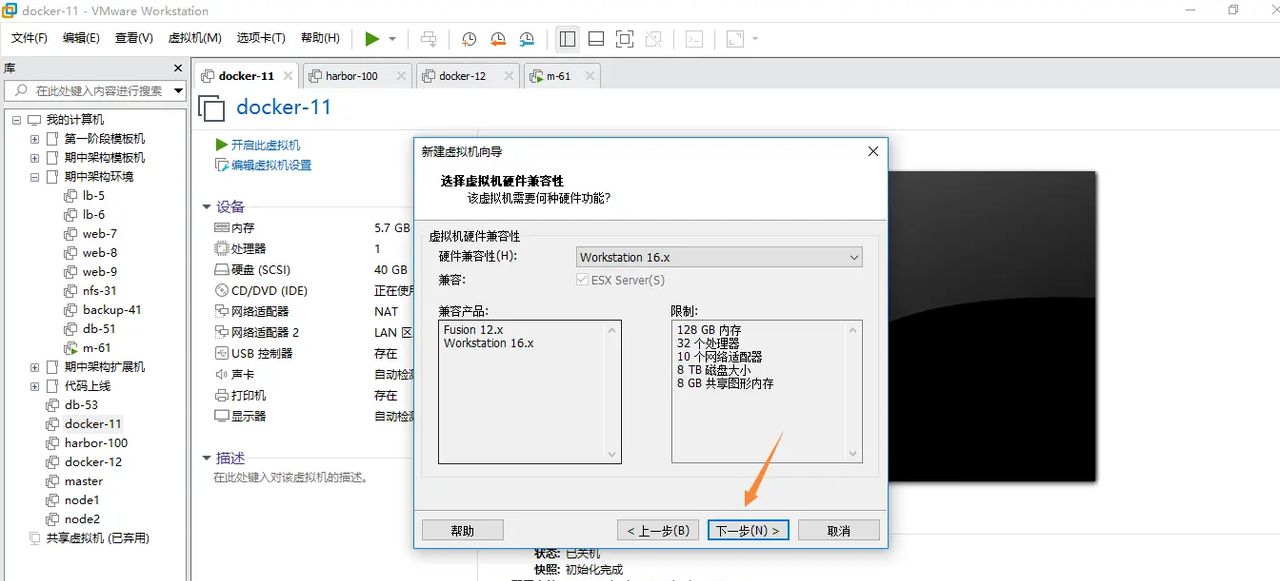
Task: Enter full screen mode
Action: pyautogui.click(x=624, y=38)
